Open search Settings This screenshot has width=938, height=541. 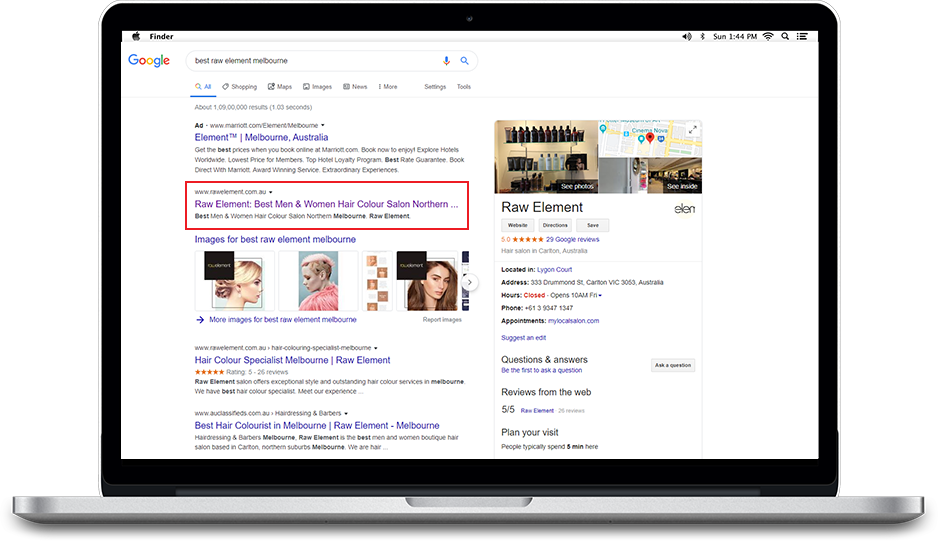coord(435,87)
